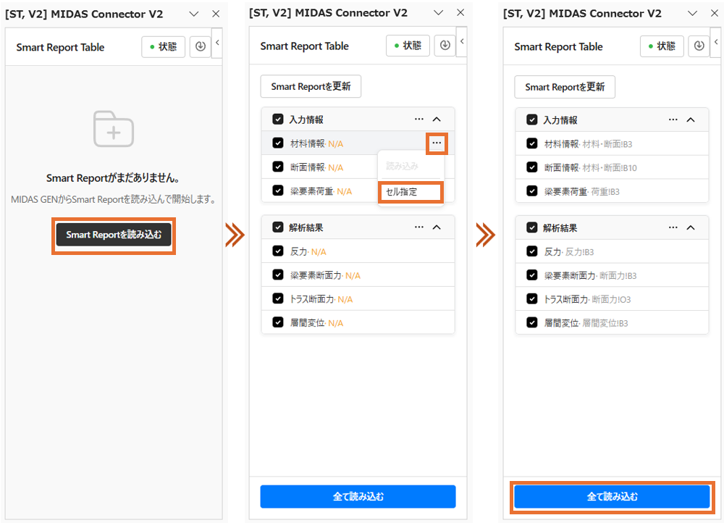
Task: Click 状態 status button in right panel
Action: [x=662, y=46]
